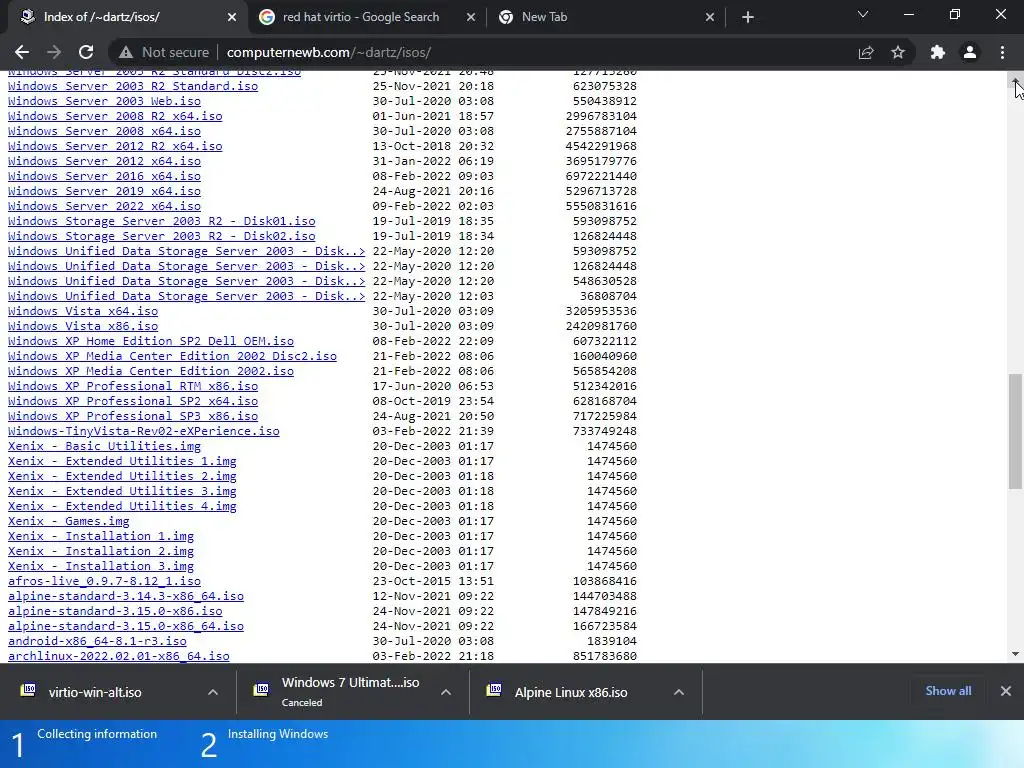The height and width of the screenshot is (768, 1024).
Task: Switch to the New Tab tab
Action: click(x=605, y=17)
